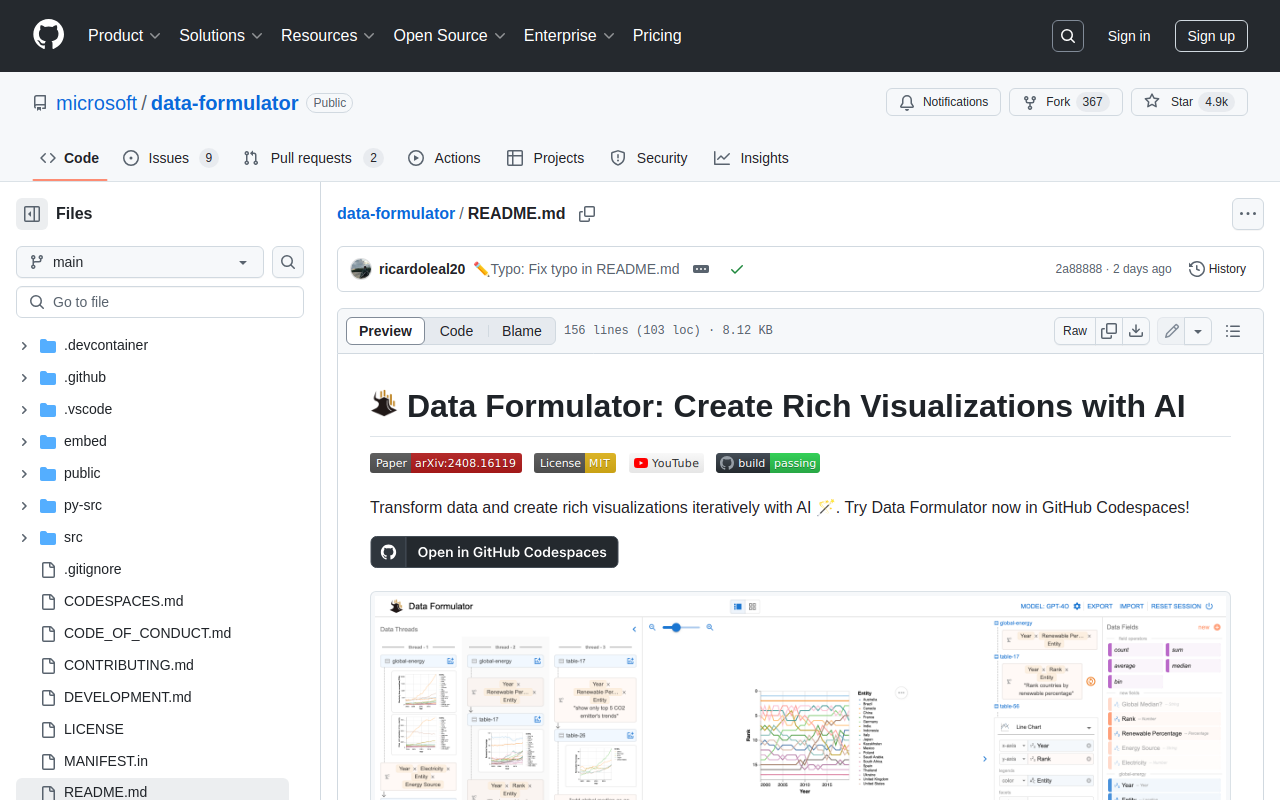Screen dimensions: 1280x800
Task: Open edit options dropdown arrow
Action: 1198,331
